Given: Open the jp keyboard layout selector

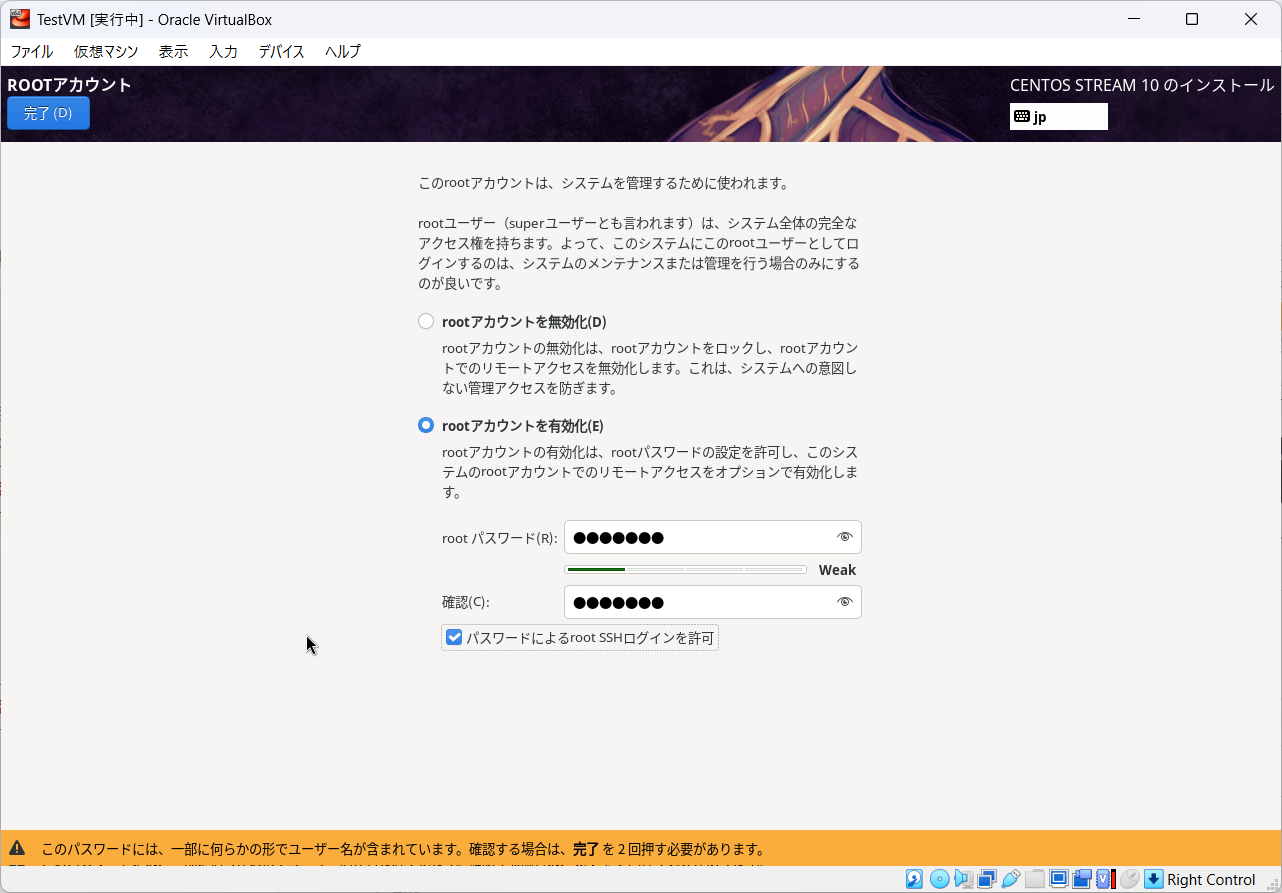Looking at the screenshot, I should point(1059,116).
